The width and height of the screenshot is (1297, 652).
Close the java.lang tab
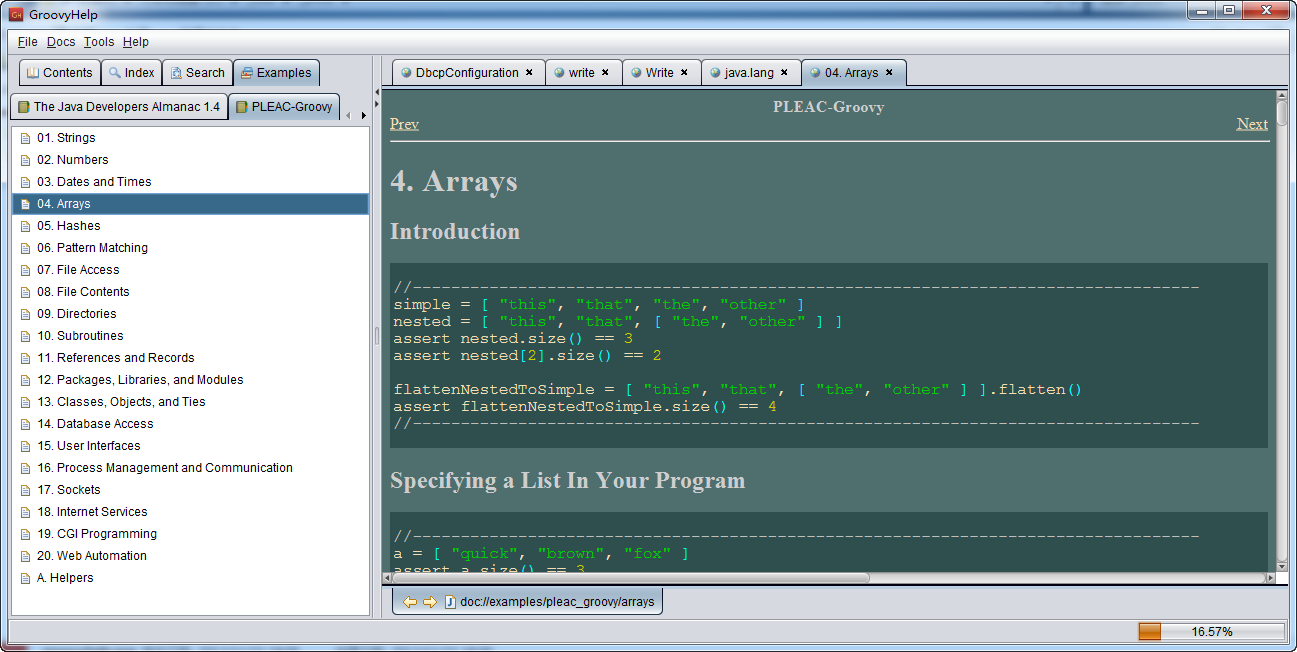(x=784, y=73)
